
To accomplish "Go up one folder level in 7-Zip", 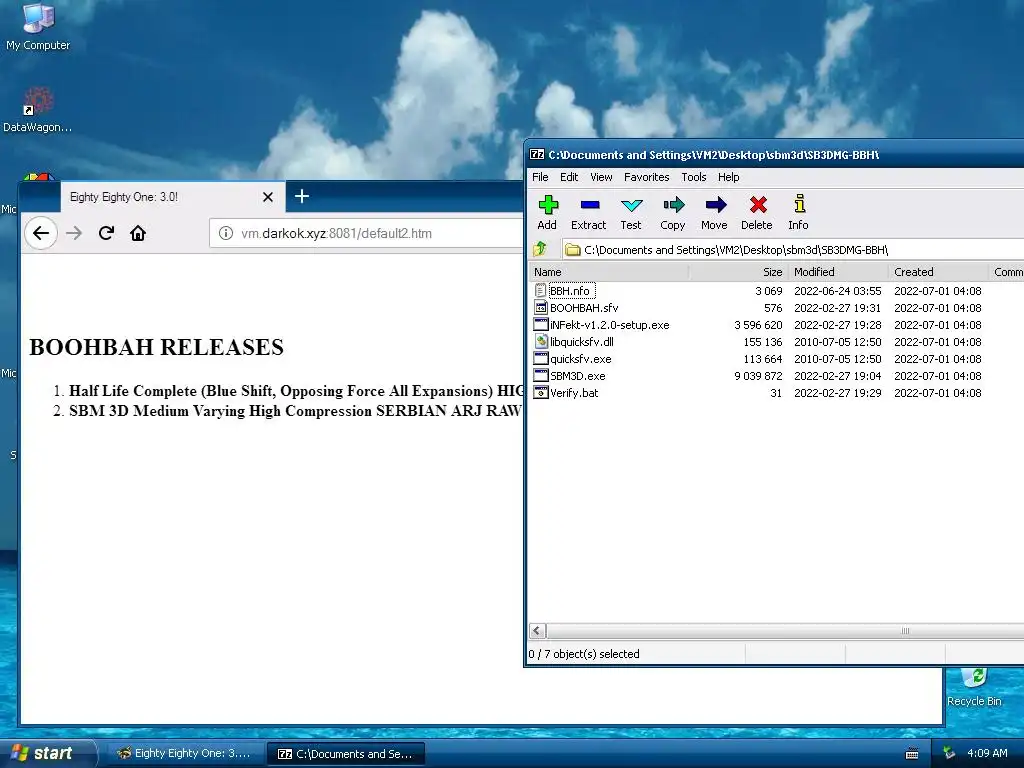I will click(x=540, y=249).
